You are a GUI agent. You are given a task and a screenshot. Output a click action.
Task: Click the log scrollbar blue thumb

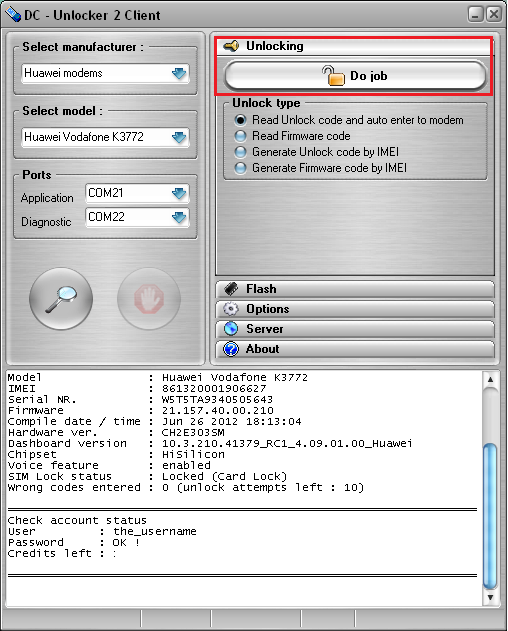(490, 515)
